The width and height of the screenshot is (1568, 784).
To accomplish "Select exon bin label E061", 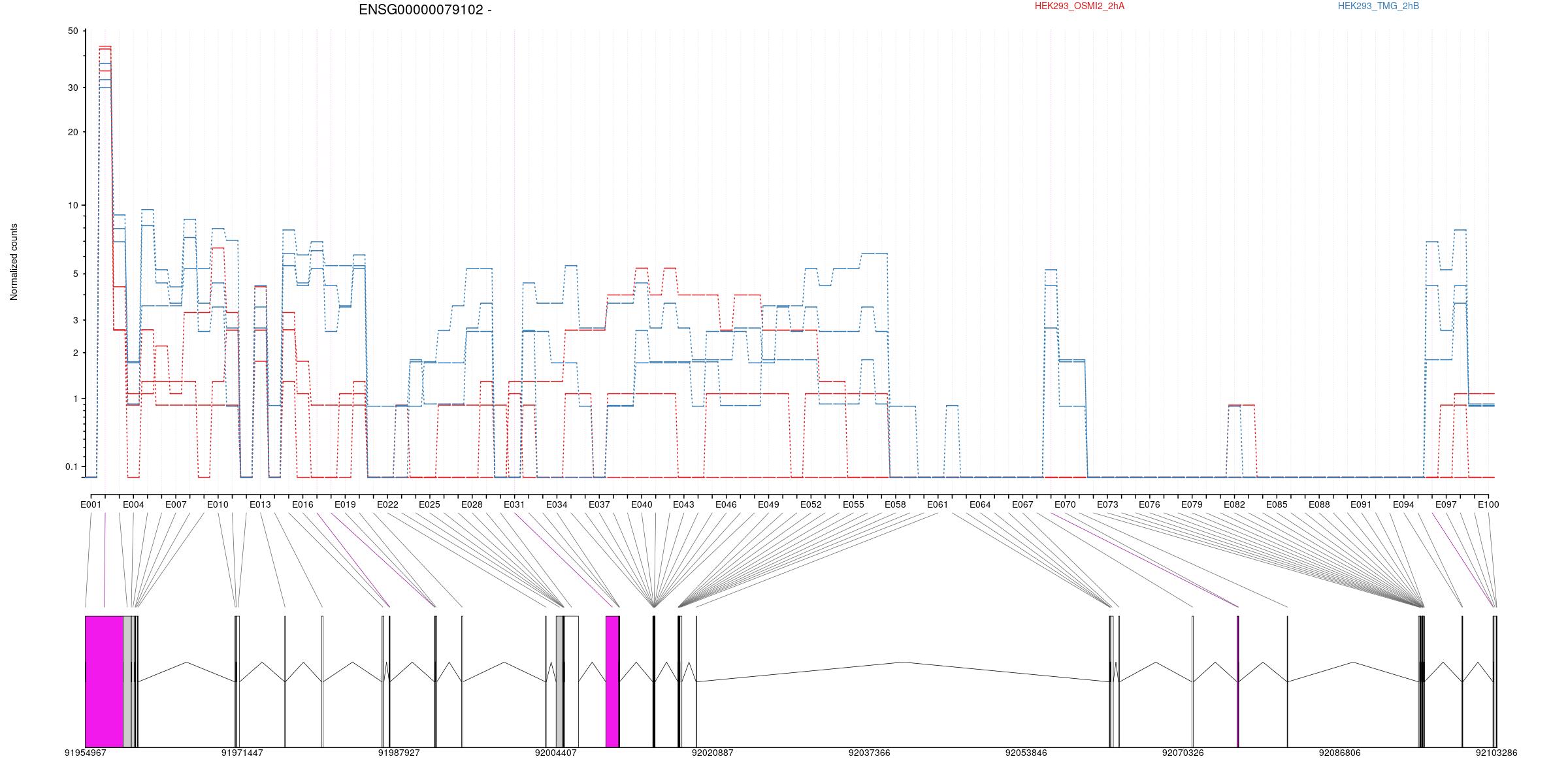I will (938, 504).
